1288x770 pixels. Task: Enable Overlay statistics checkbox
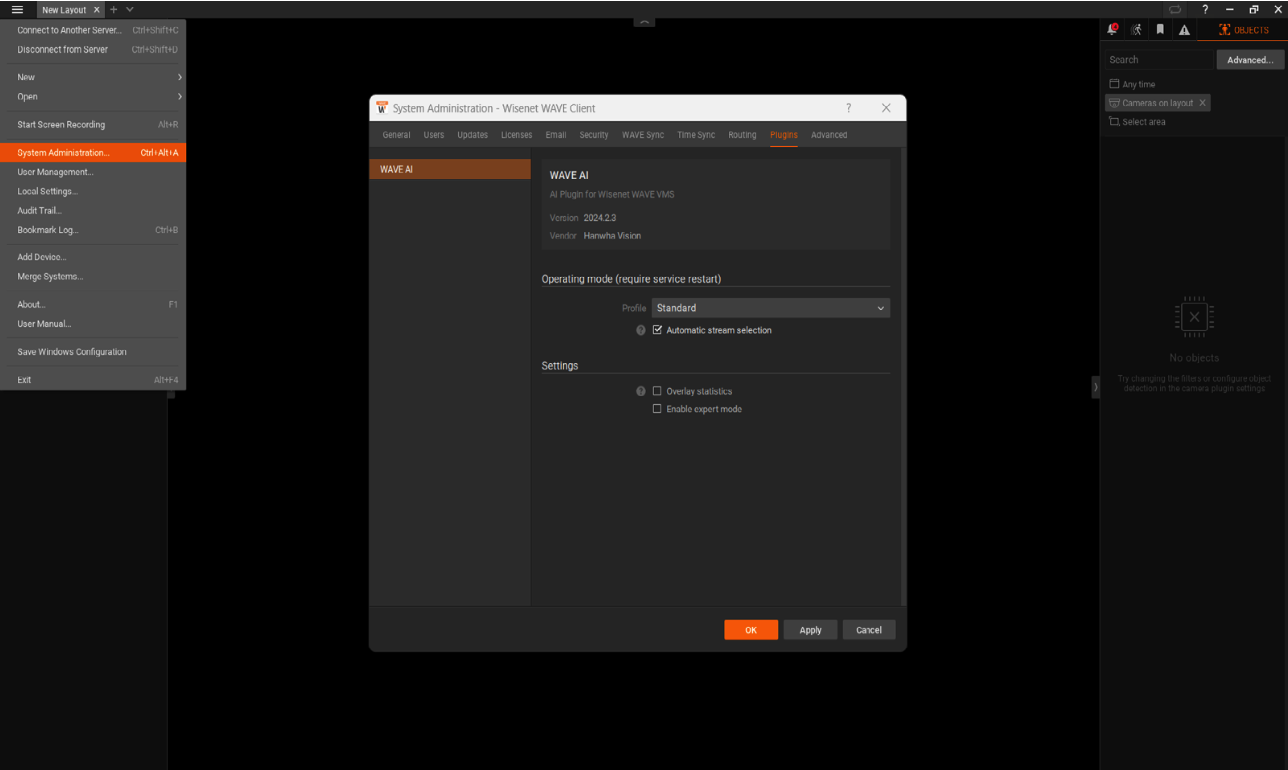(x=657, y=391)
